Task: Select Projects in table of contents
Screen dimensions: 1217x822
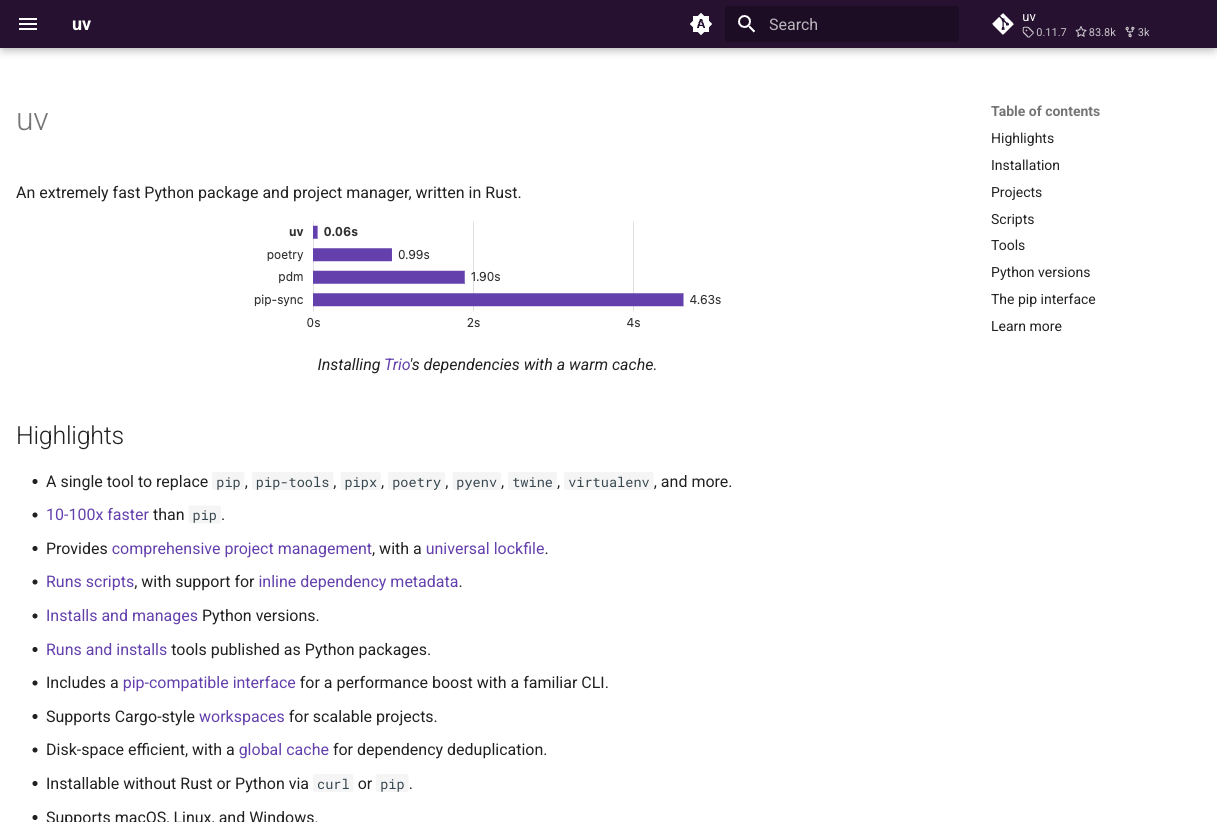Action: coord(1016,192)
